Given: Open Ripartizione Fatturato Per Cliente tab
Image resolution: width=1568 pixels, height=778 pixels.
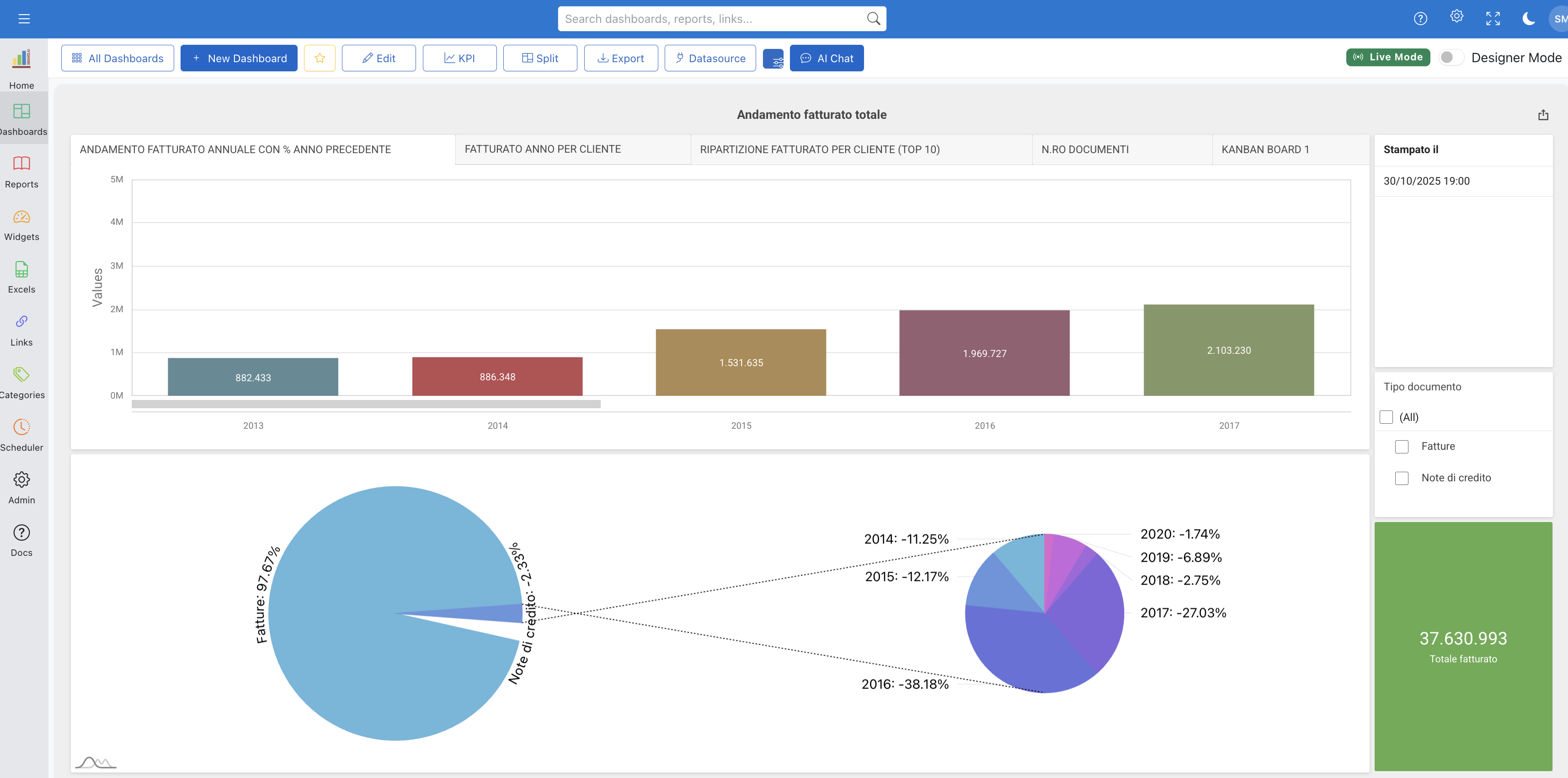Looking at the screenshot, I should pos(861,149).
